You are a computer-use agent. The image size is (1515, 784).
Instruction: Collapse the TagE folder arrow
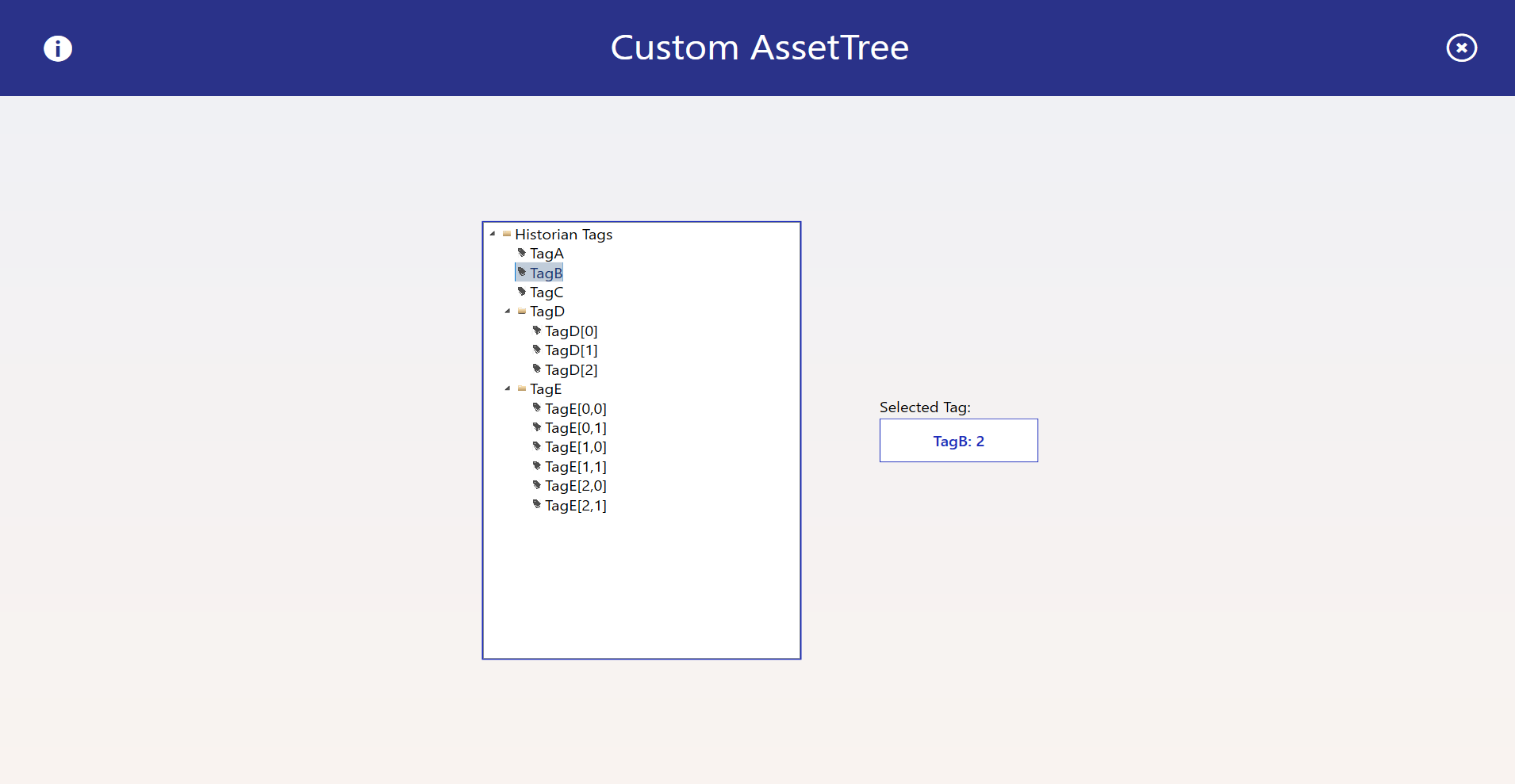(508, 389)
